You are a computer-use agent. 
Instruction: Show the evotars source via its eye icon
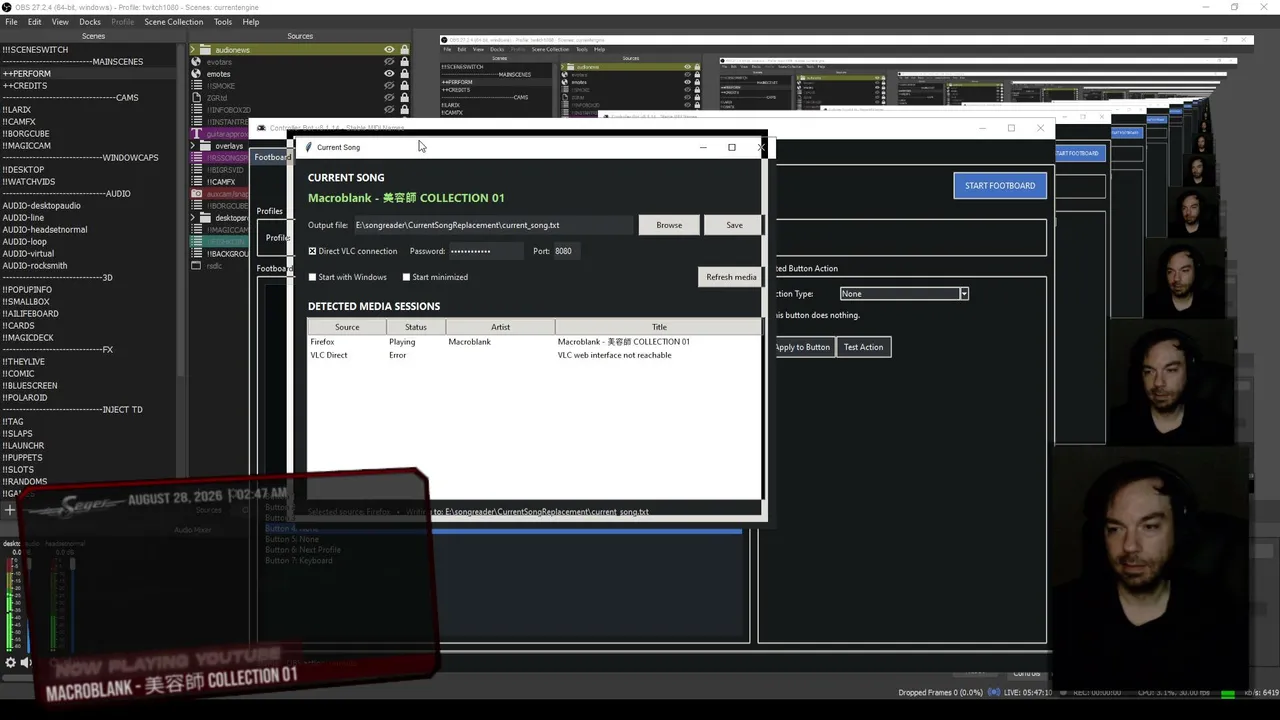tap(389, 62)
